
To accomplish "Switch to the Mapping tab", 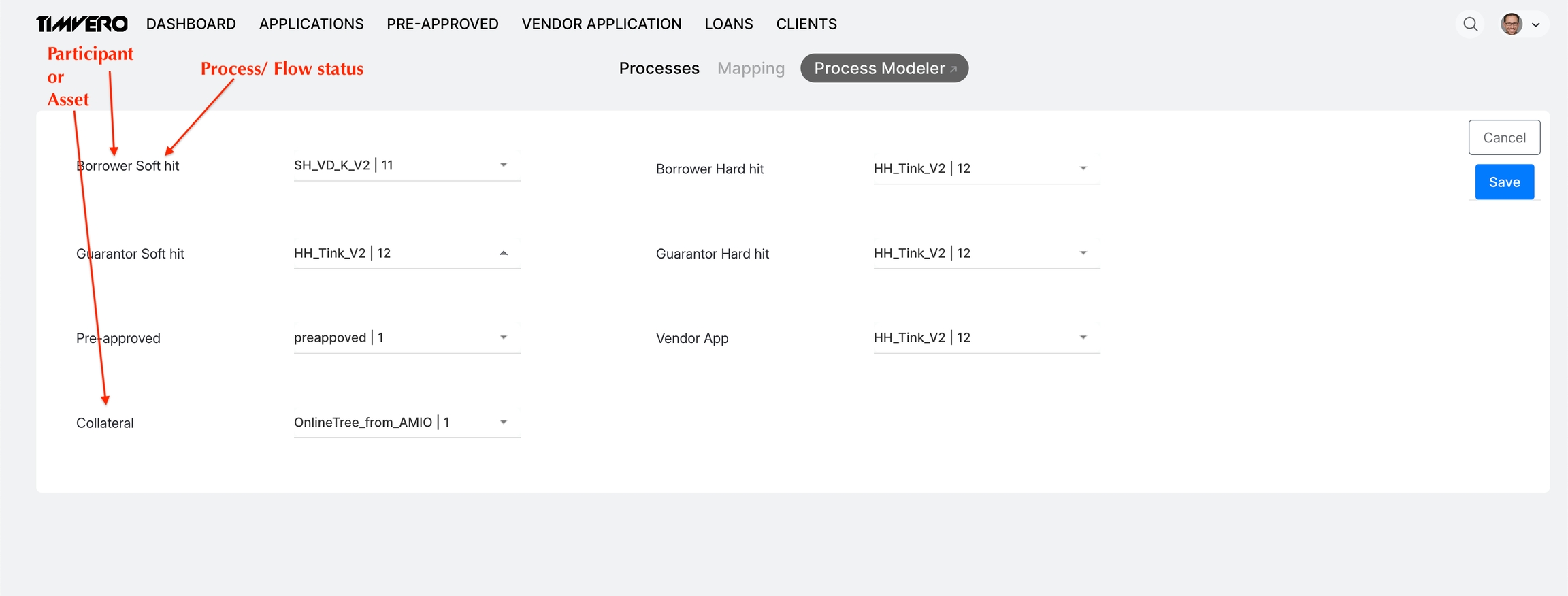I will pos(751,69).
